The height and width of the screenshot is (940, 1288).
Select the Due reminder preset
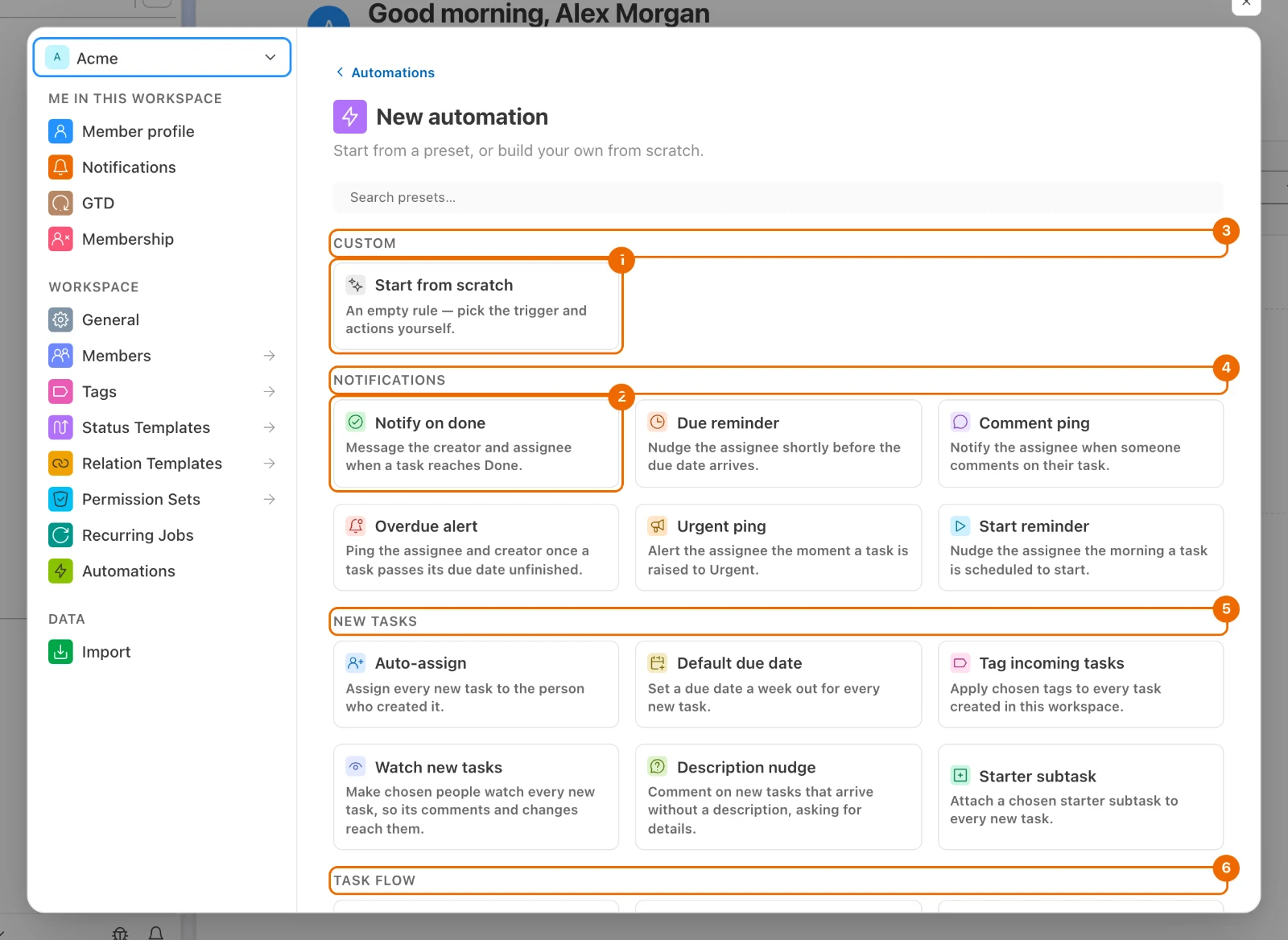coord(778,443)
